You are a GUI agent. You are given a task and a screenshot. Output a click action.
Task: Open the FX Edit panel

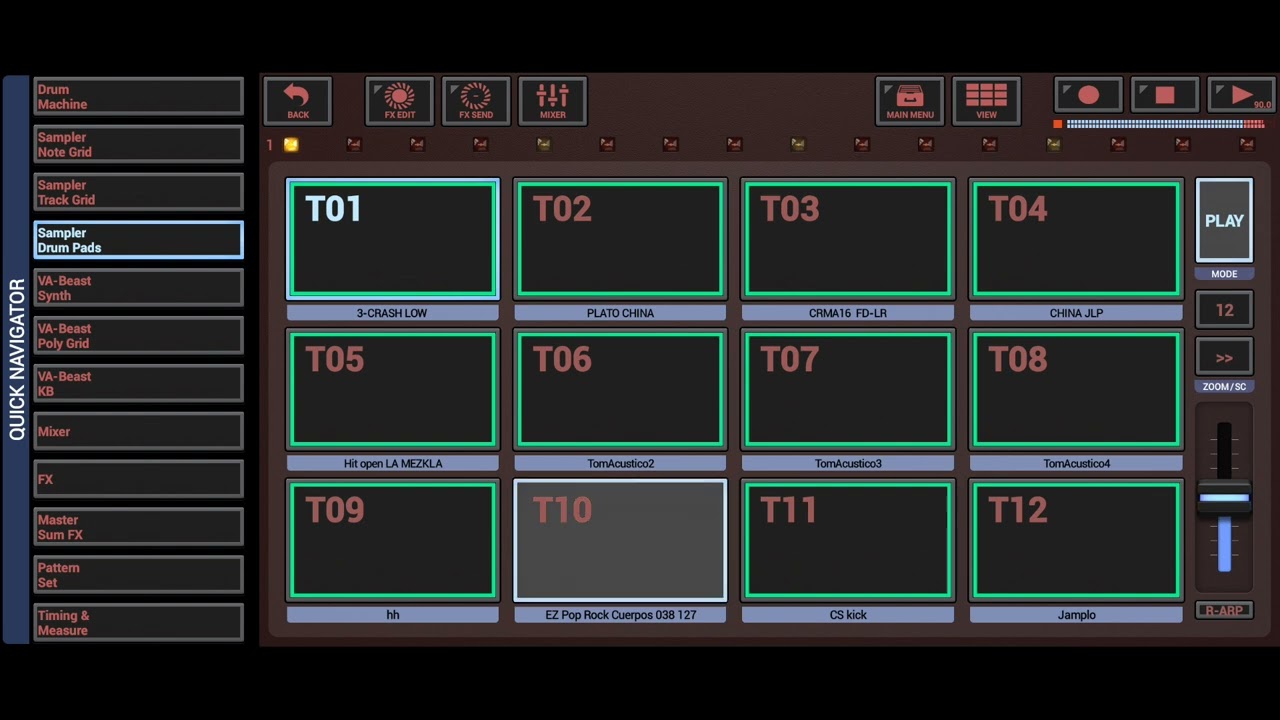(399, 101)
